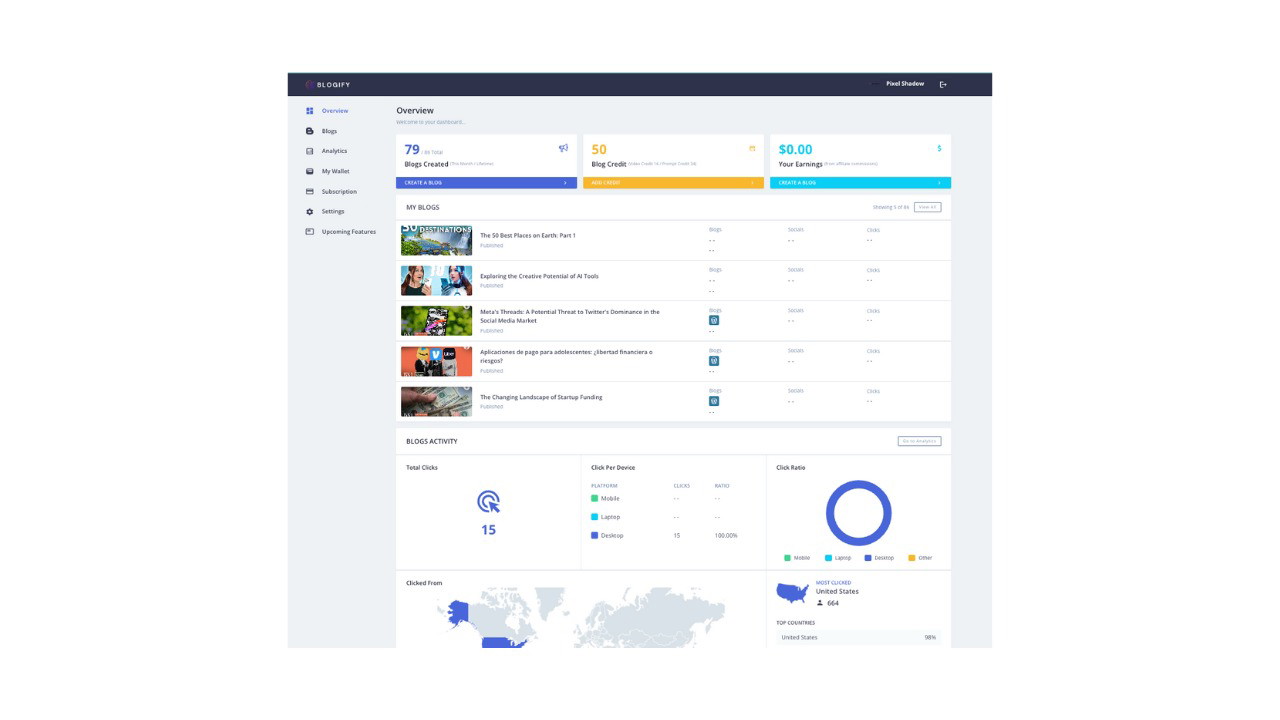Viewport: 1280px width, 720px height.
Task: Click the calendar icon on Blog Credit card
Action: click(752, 147)
